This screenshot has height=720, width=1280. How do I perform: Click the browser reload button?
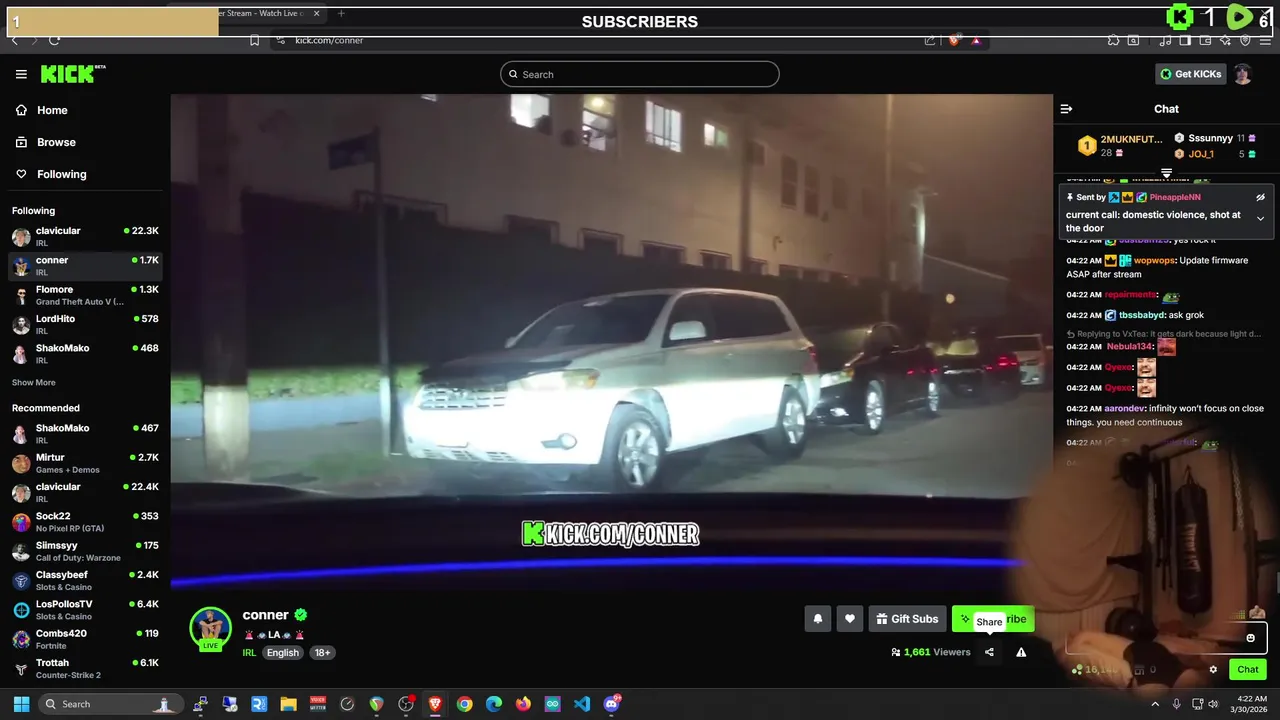54,40
